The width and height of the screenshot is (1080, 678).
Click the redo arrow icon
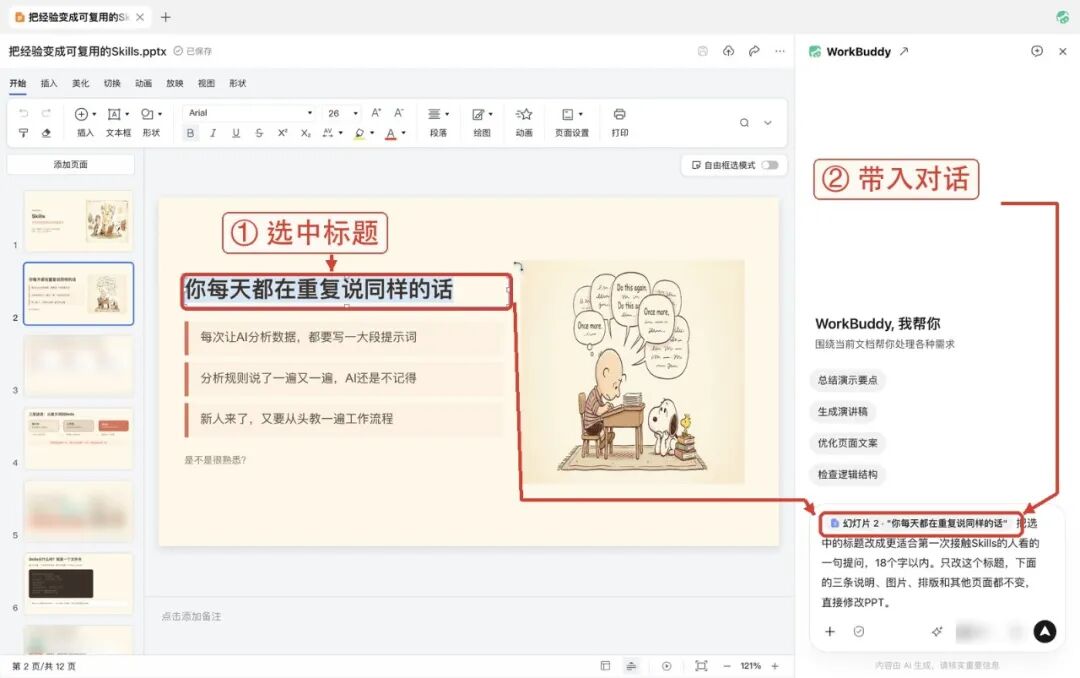[x=46, y=114]
